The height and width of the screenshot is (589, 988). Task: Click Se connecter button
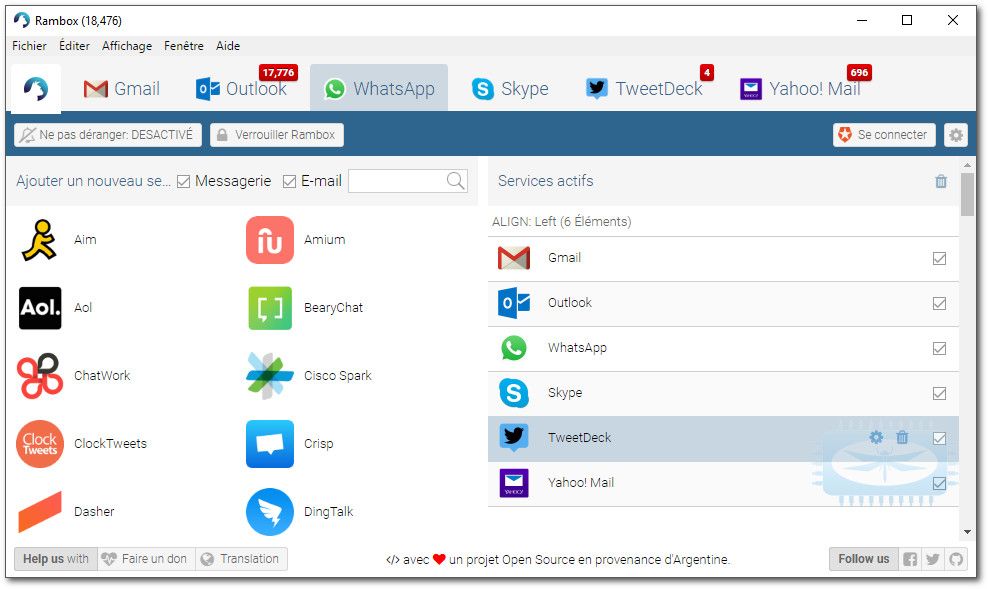coord(883,135)
